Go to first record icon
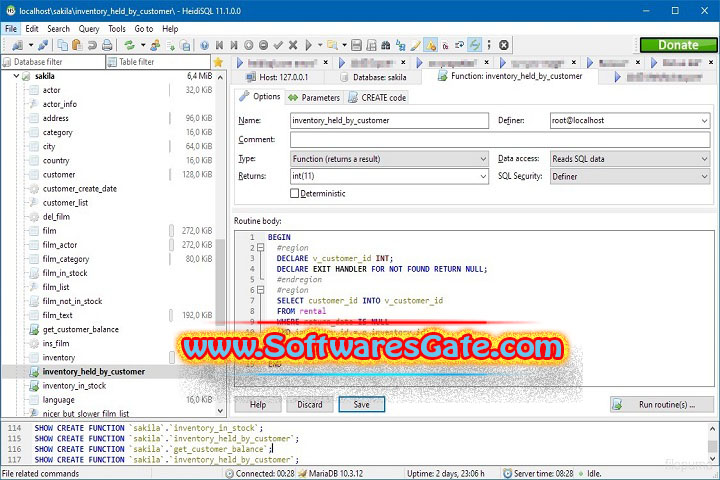 219,45
